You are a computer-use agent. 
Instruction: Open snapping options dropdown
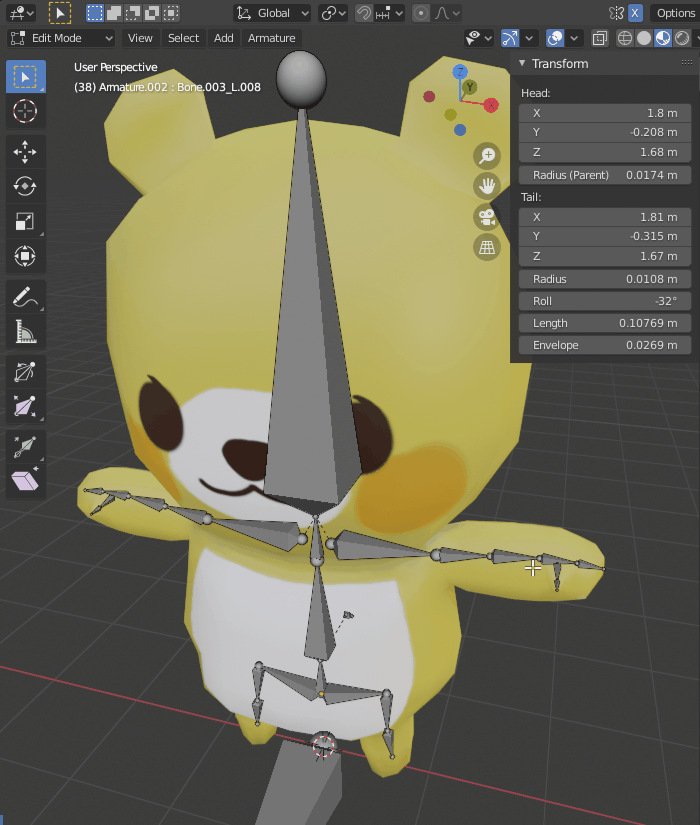389,13
